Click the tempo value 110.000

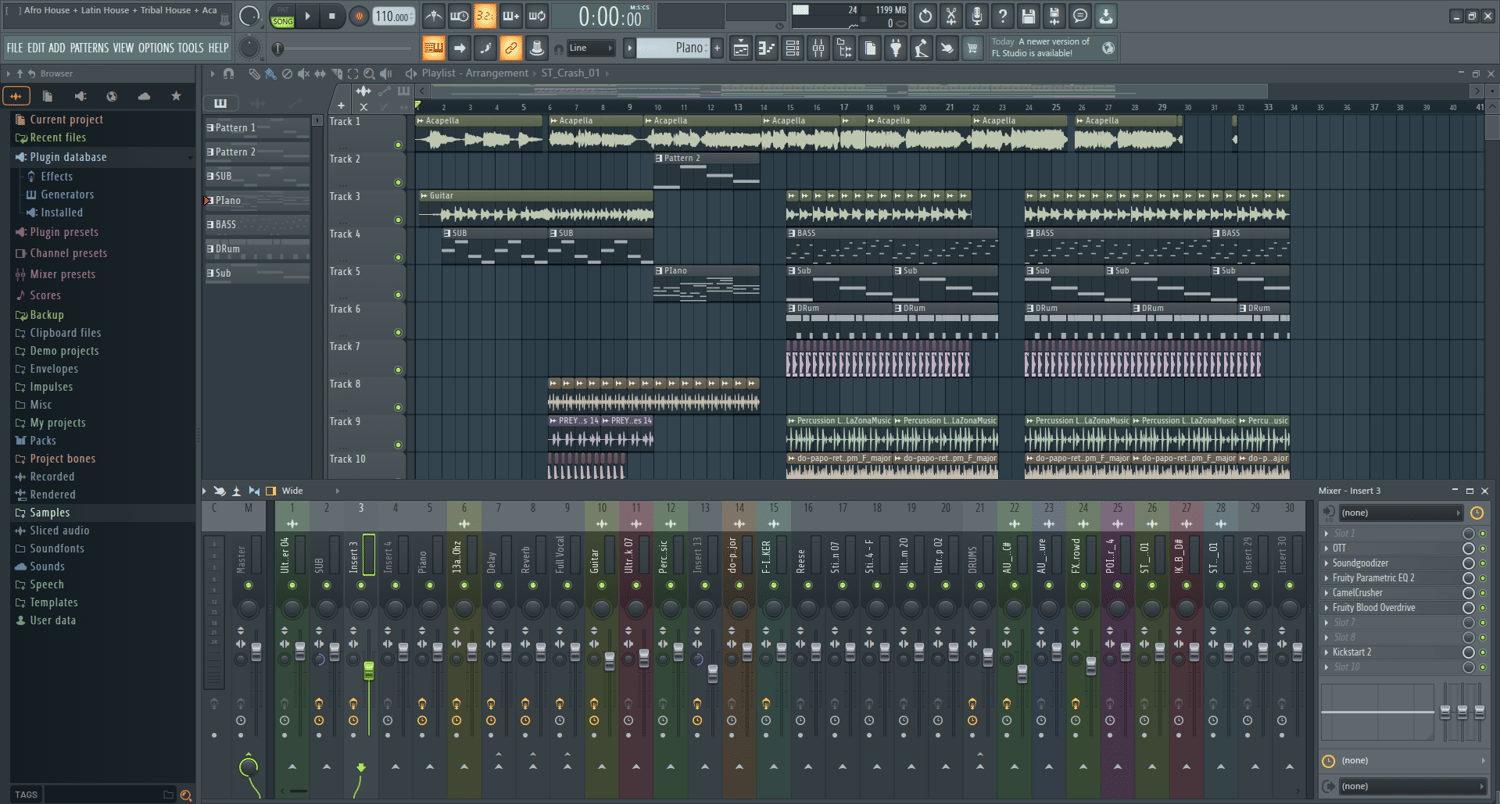[x=394, y=17]
